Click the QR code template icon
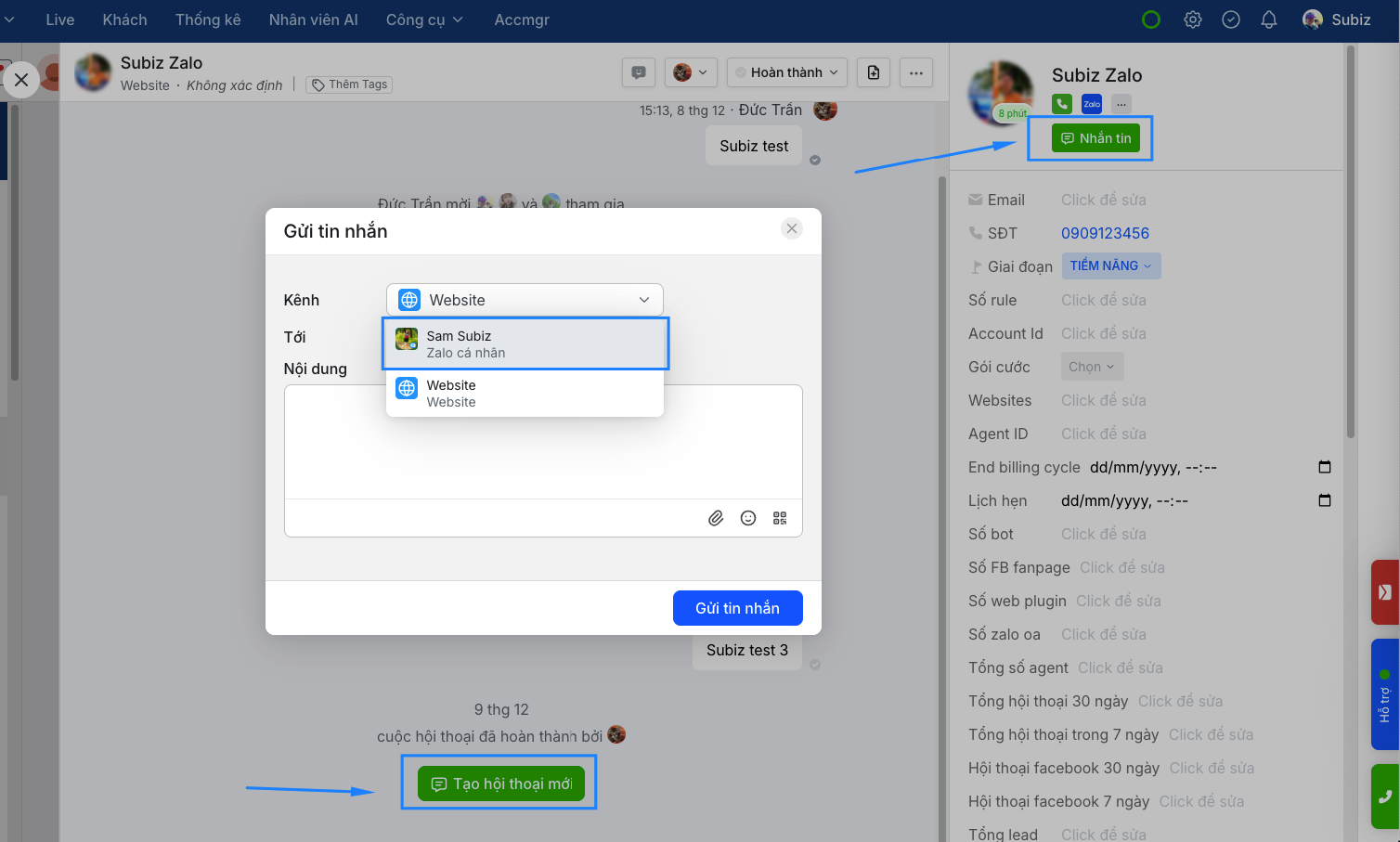1400x842 pixels. pyautogui.click(x=780, y=518)
